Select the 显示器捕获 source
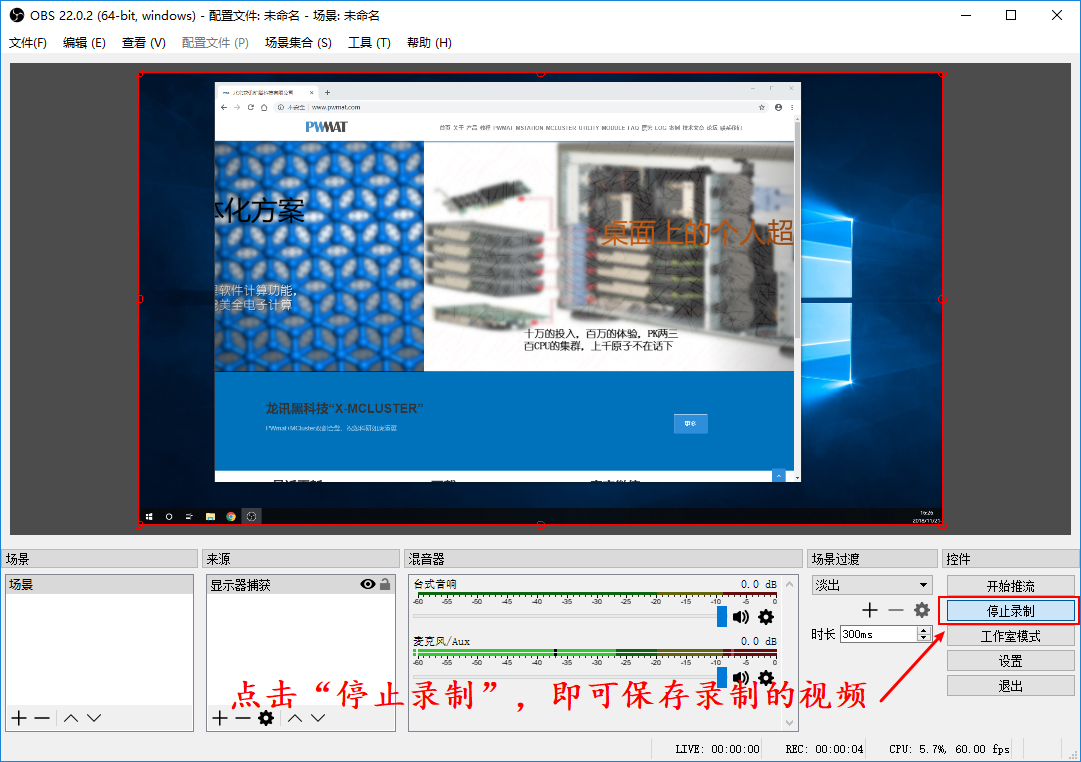The image size is (1081, 762). pos(301,585)
